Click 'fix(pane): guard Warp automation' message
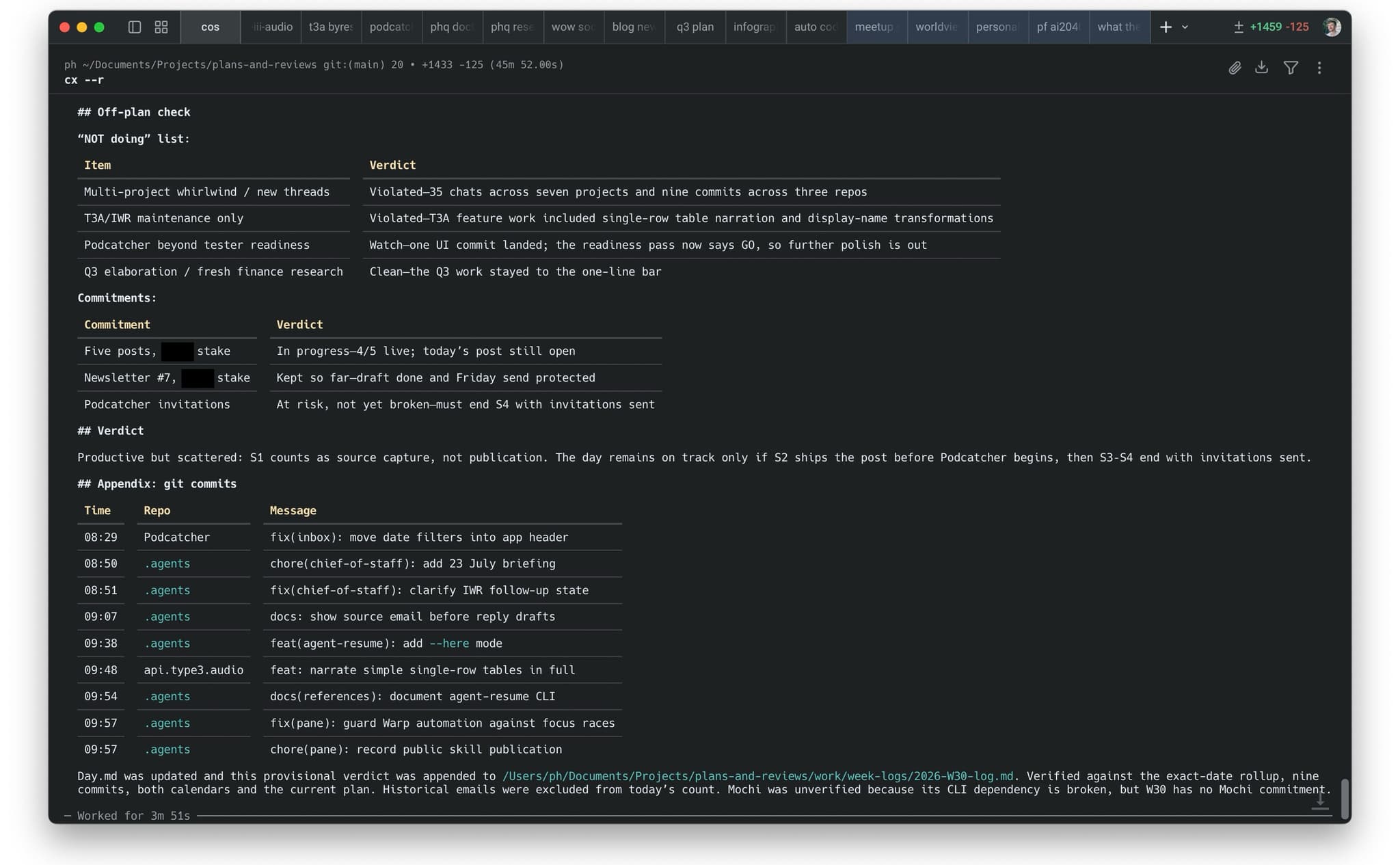This screenshot has width=1400, height=865. pos(442,723)
